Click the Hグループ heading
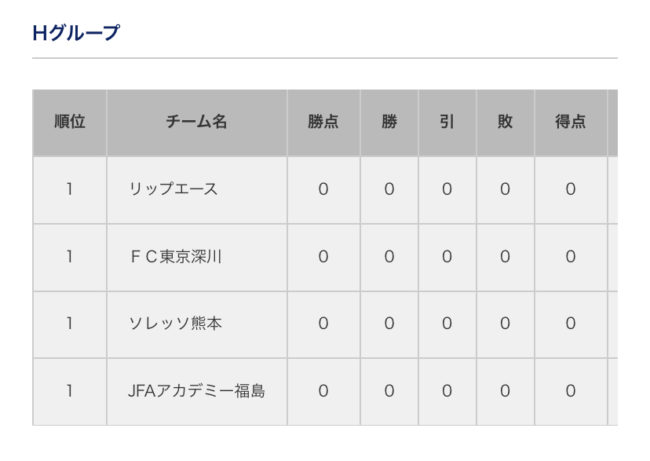The height and width of the screenshot is (461, 650). tap(76, 33)
